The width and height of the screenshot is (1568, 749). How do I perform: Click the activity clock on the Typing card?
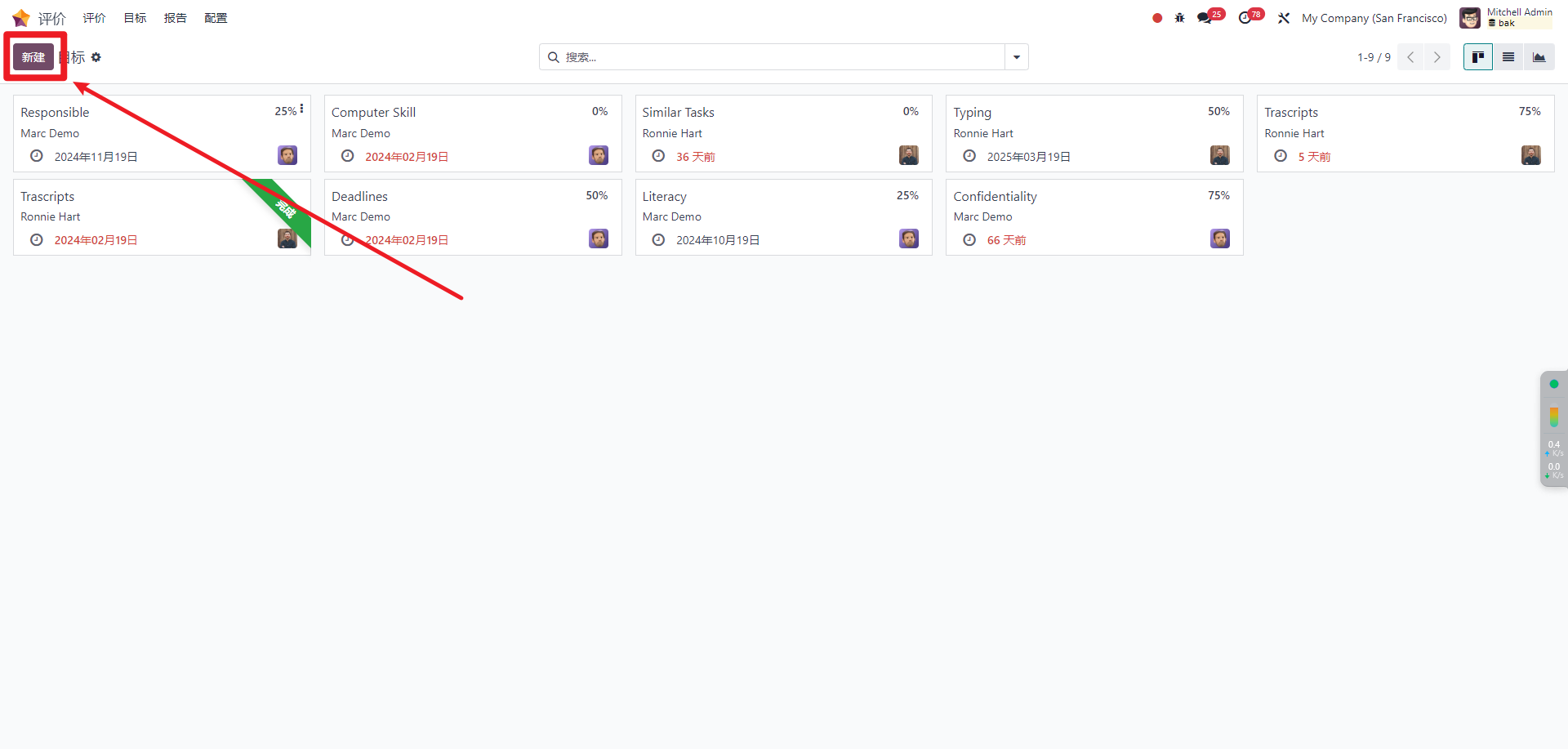point(969,156)
